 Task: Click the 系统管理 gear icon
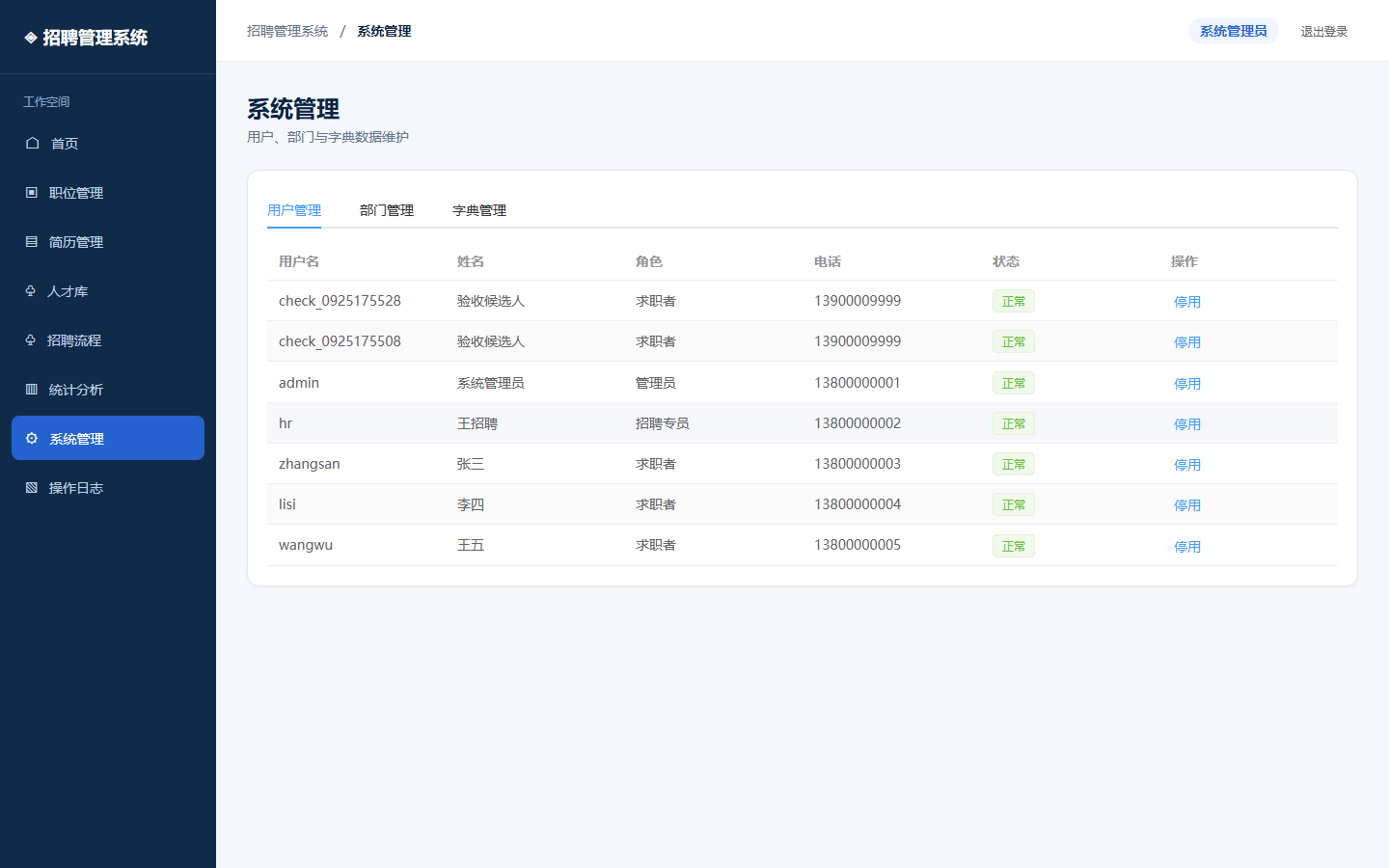coord(32,438)
